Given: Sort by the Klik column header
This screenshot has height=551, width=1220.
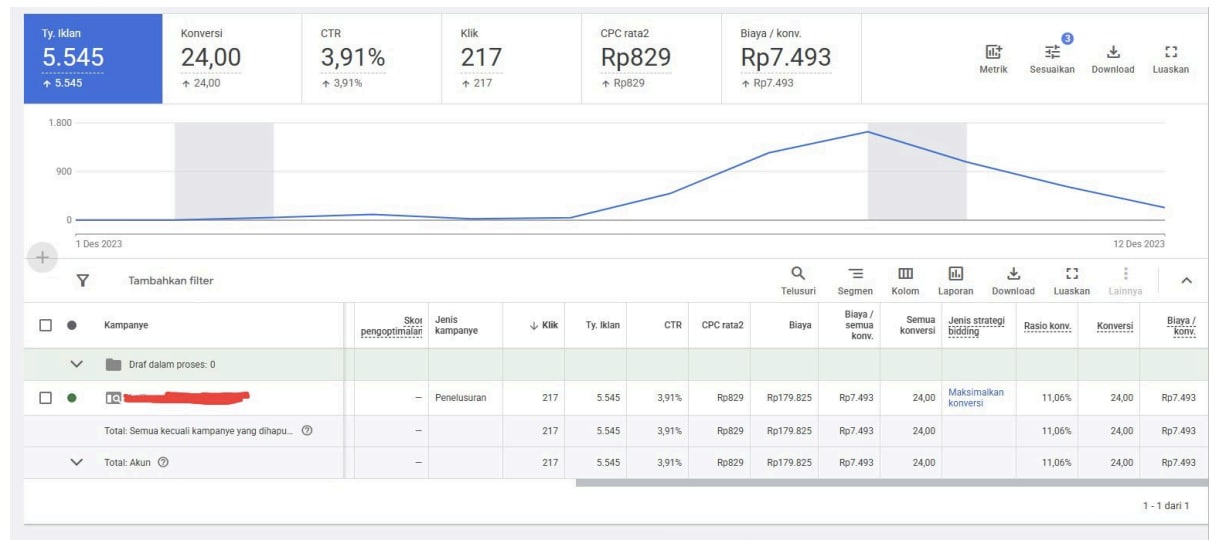Looking at the screenshot, I should (x=543, y=326).
